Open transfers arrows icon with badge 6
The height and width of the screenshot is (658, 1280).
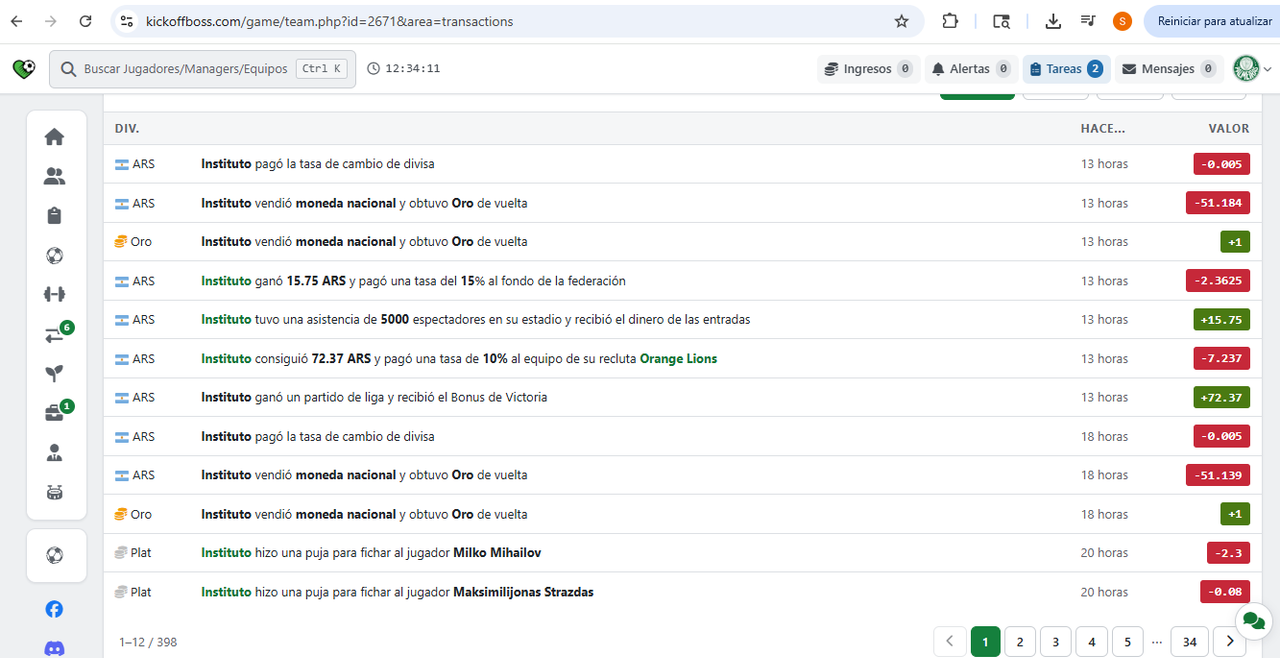56,334
